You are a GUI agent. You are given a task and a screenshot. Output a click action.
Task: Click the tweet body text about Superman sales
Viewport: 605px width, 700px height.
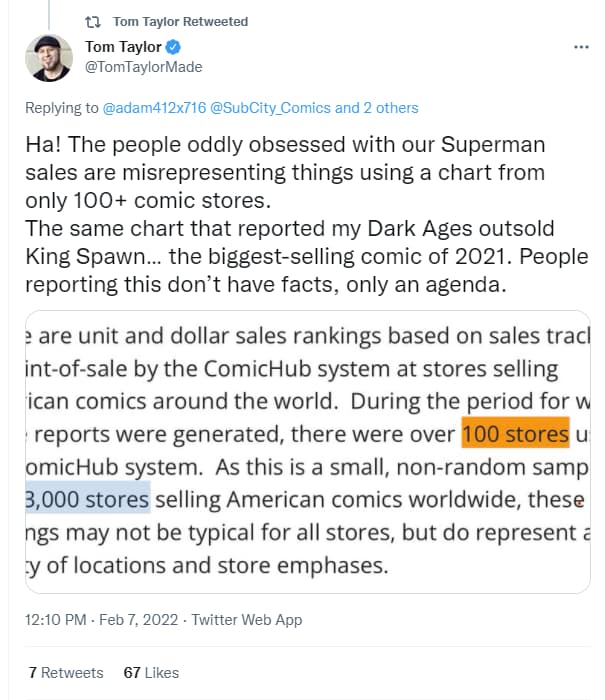[307, 214]
